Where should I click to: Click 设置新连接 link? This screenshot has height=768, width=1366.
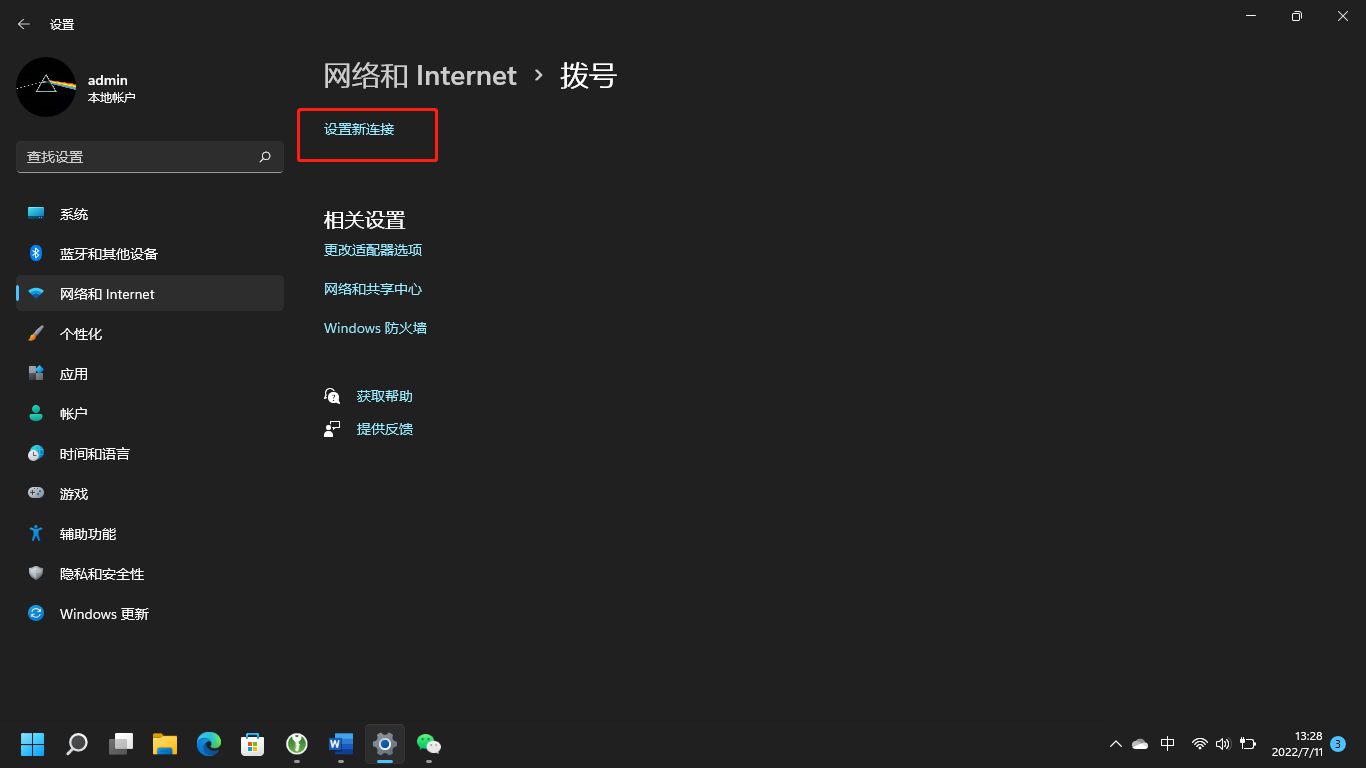(x=359, y=129)
